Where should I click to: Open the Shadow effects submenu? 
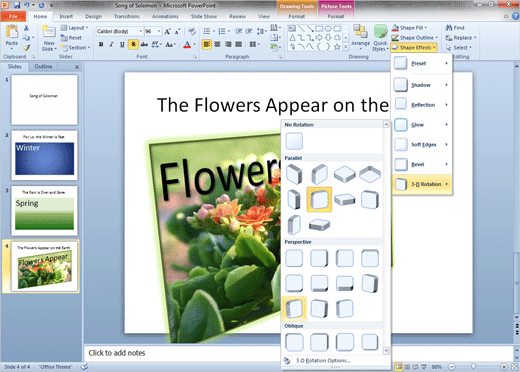click(x=422, y=85)
